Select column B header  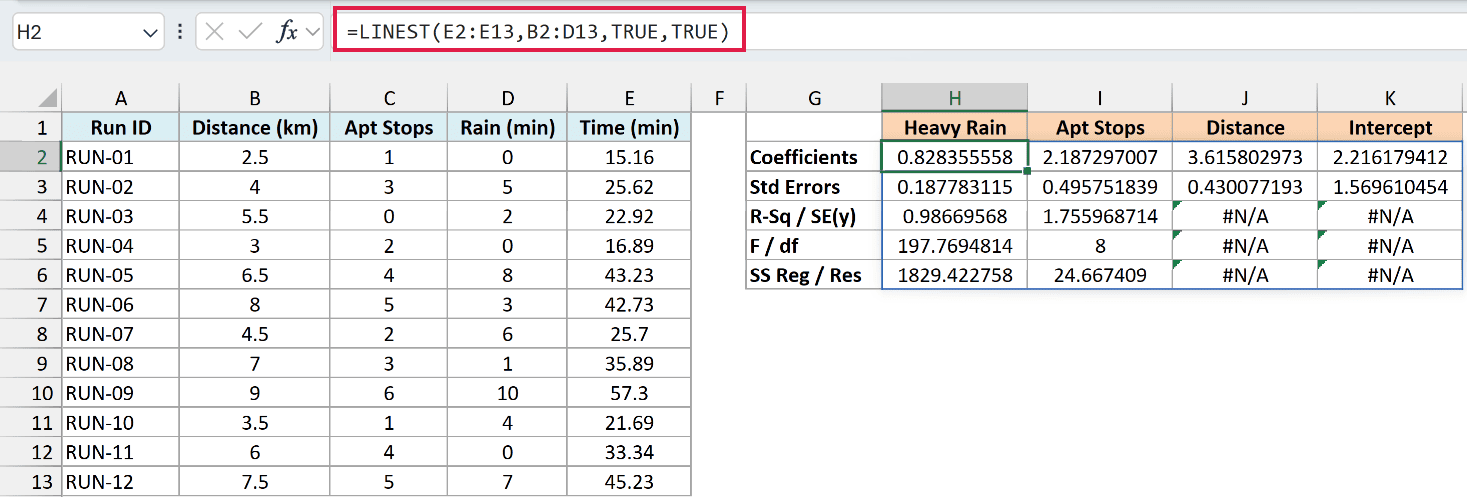[x=255, y=98]
